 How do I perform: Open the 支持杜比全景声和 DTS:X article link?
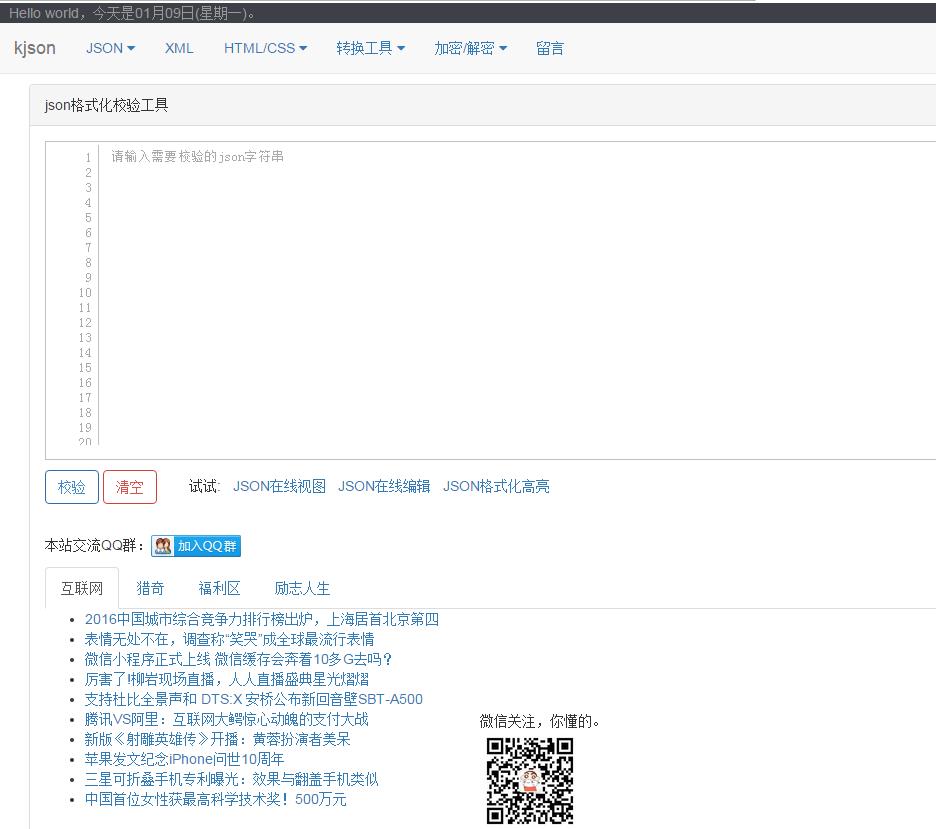point(254,699)
